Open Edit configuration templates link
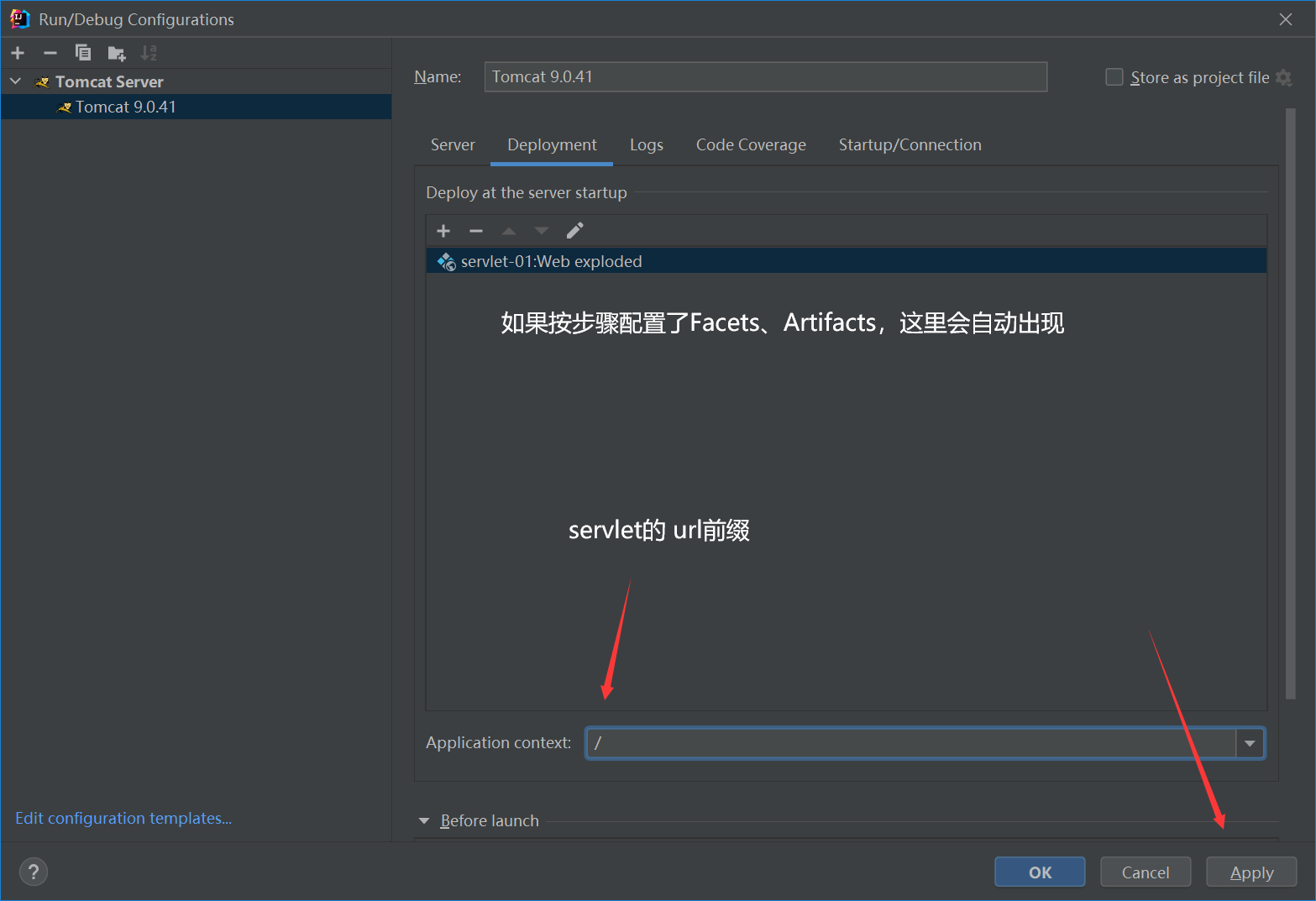The width and height of the screenshot is (1316, 901). 123,818
